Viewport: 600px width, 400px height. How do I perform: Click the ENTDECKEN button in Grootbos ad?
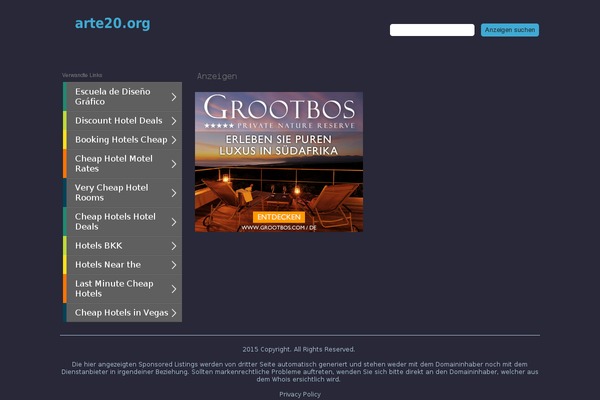(279, 217)
